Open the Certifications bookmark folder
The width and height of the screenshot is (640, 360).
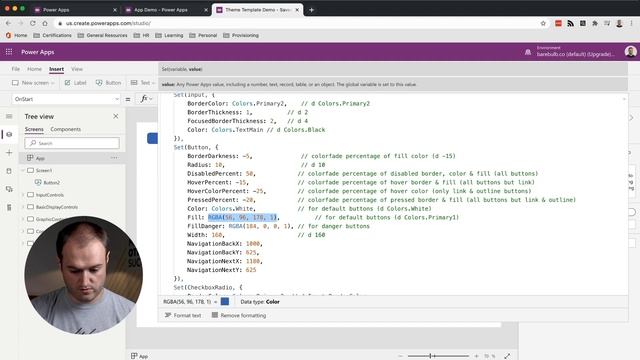coord(52,36)
